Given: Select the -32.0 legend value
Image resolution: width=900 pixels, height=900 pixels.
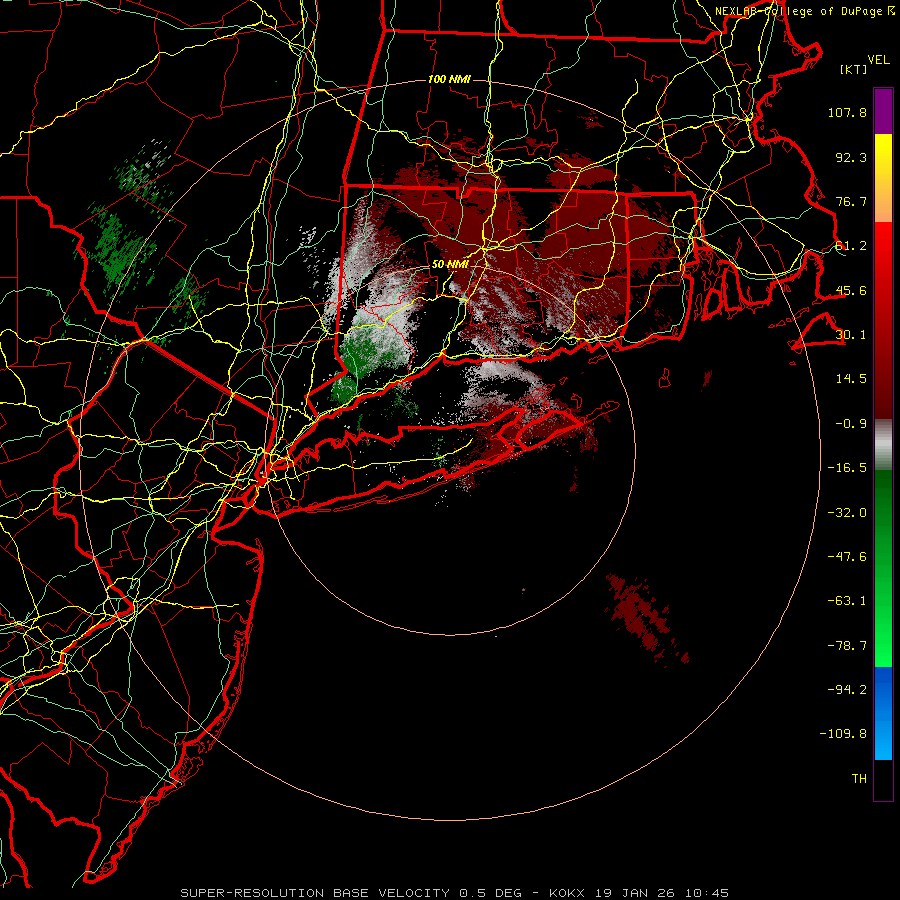Looking at the screenshot, I should 847,513.
